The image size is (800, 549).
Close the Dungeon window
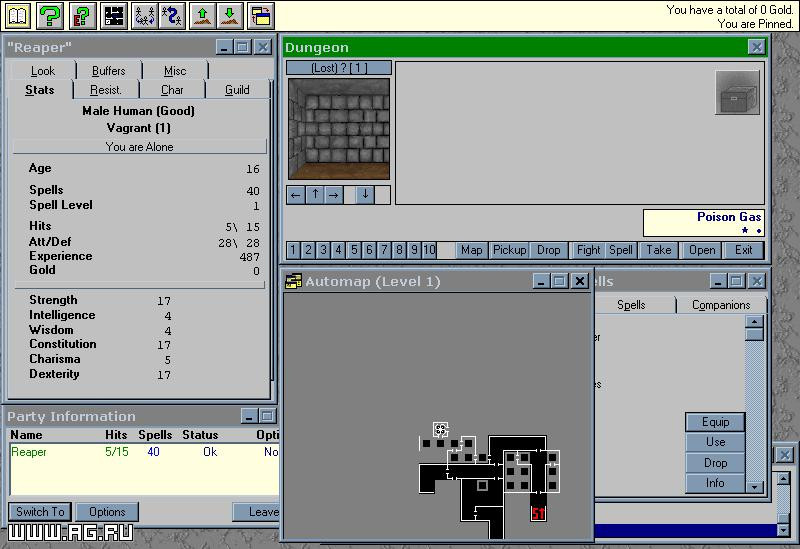[756, 47]
